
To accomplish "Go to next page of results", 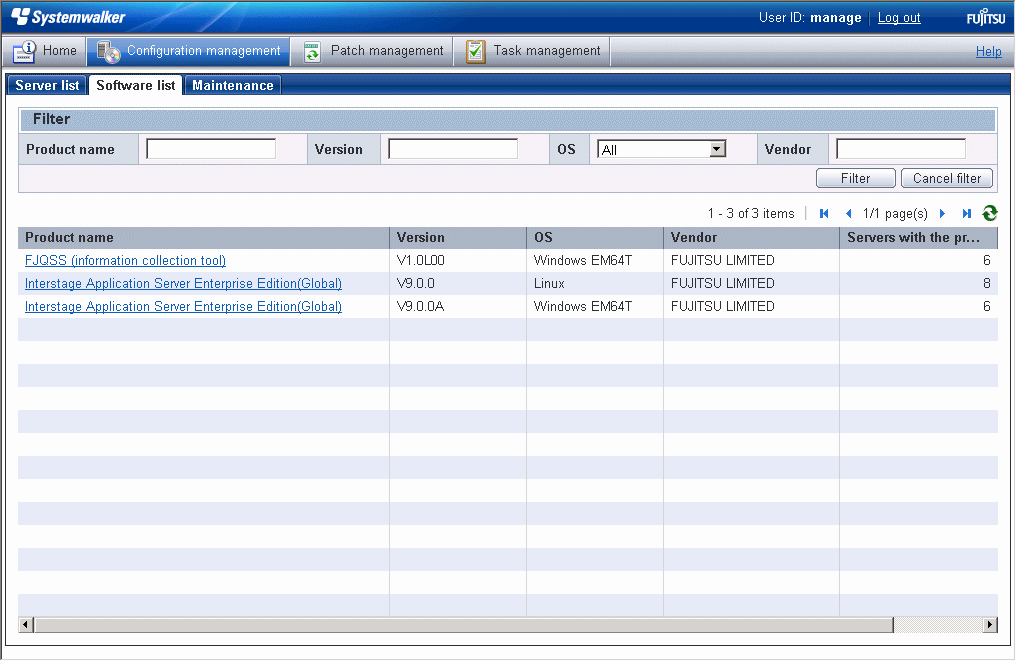I will tap(942, 213).
